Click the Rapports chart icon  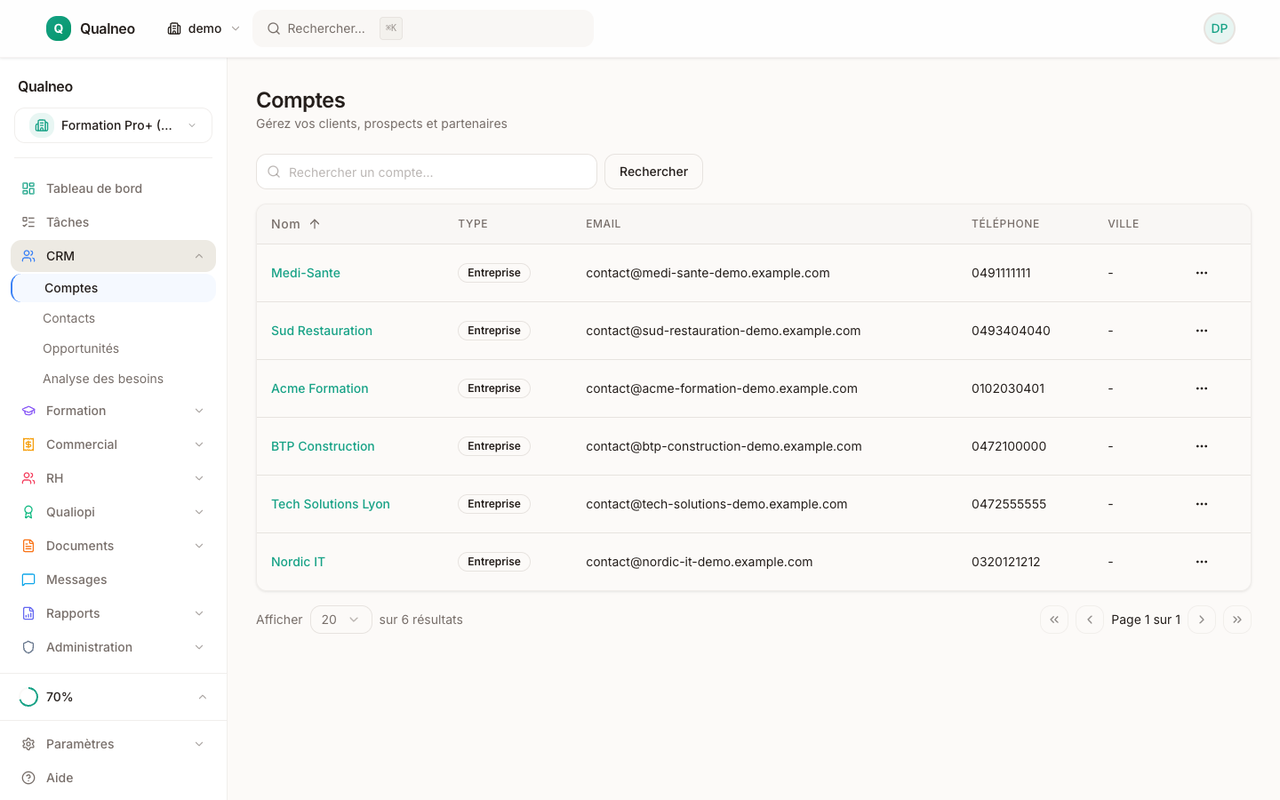coord(28,613)
